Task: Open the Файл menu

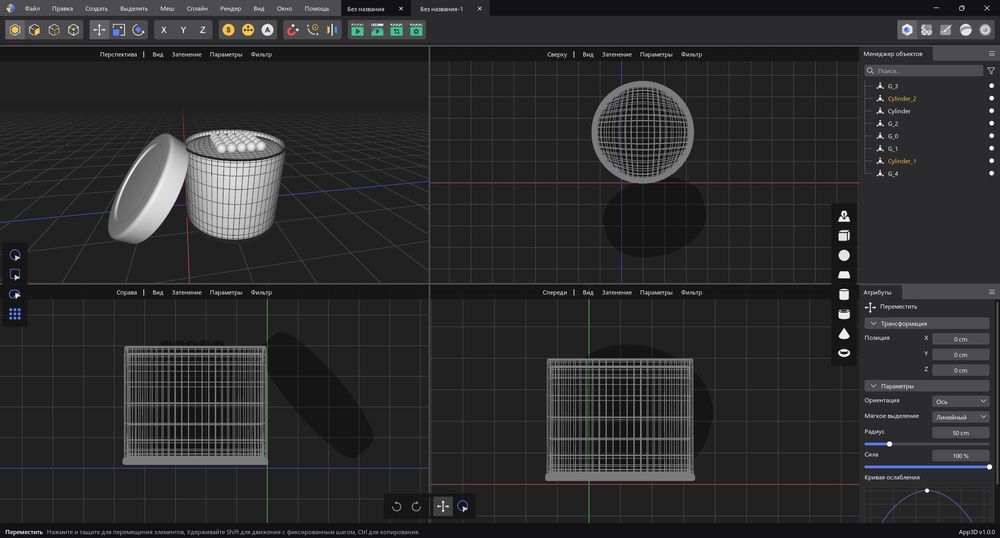Action: (32, 8)
